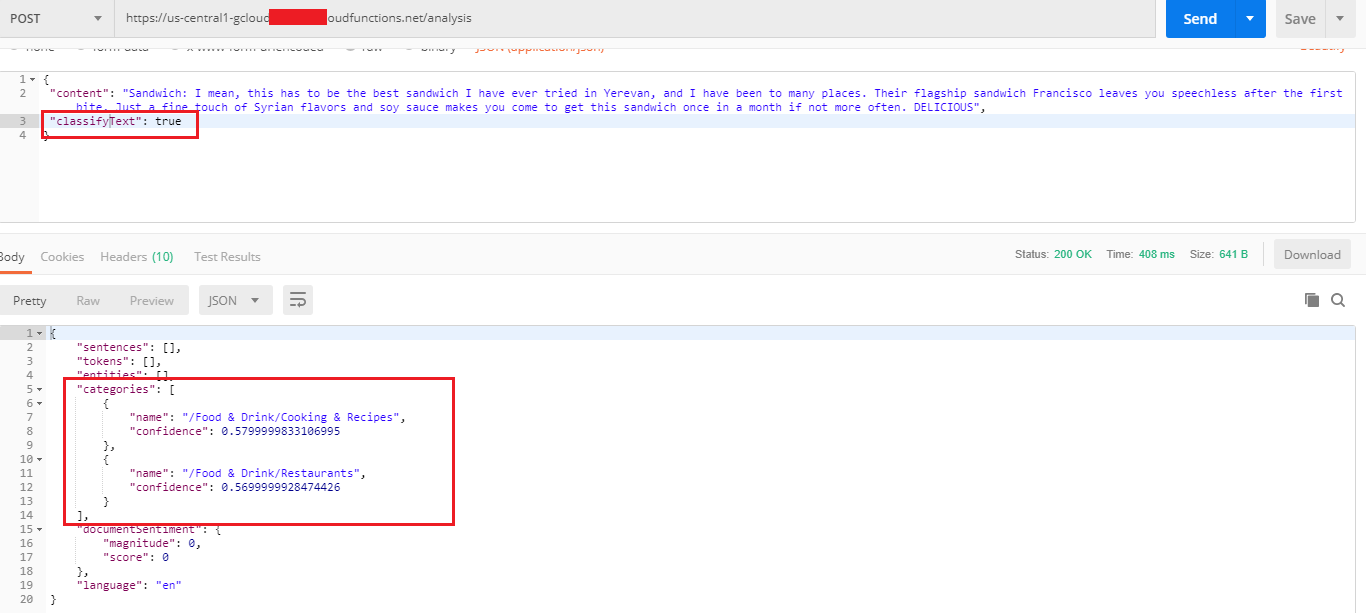Switch the response view to Preview
This screenshot has height=613, width=1366.
click(x=151, y=301)
